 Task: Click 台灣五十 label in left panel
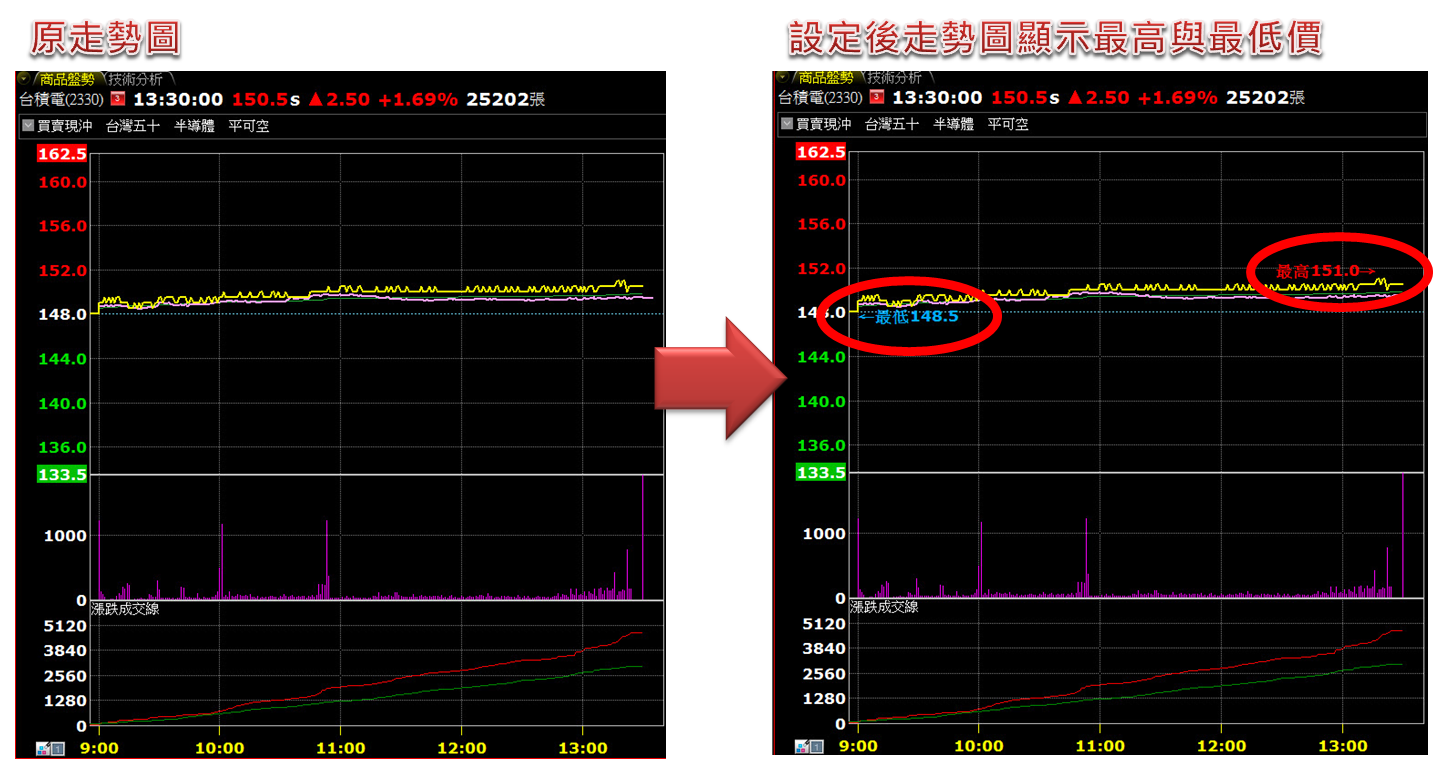click(132, 126)
